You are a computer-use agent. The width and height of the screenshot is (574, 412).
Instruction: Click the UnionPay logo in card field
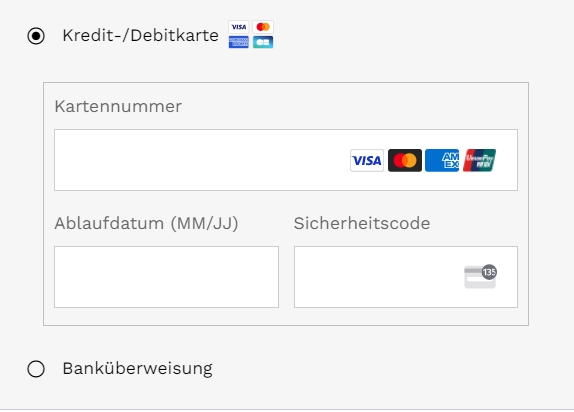tap(480, 160)
